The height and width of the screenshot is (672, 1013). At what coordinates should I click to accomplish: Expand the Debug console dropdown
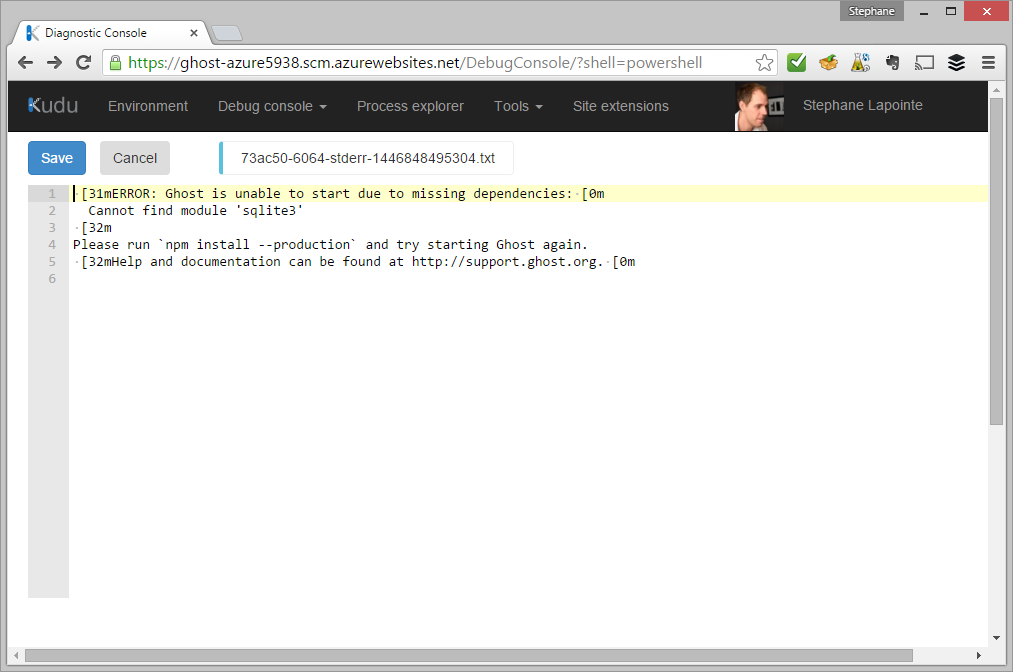[272, 106]
